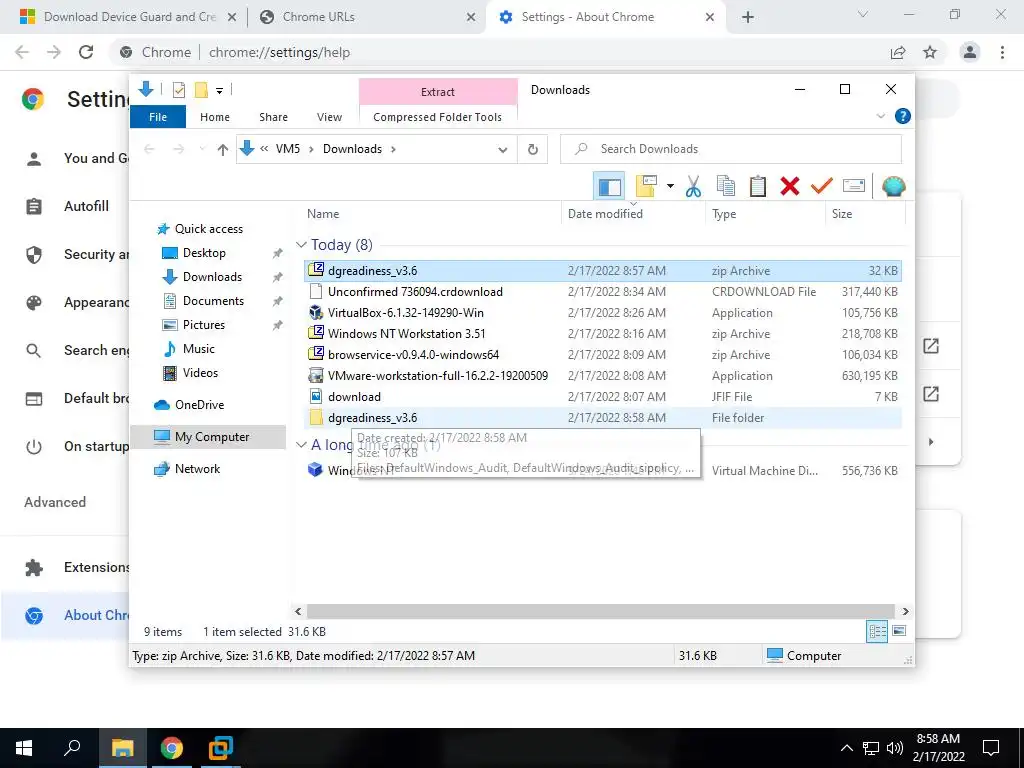Screen dimensions: 1024x768
Task: Select the Unconfirmed 736094.crdownload file
Action: tap(603, 292)
